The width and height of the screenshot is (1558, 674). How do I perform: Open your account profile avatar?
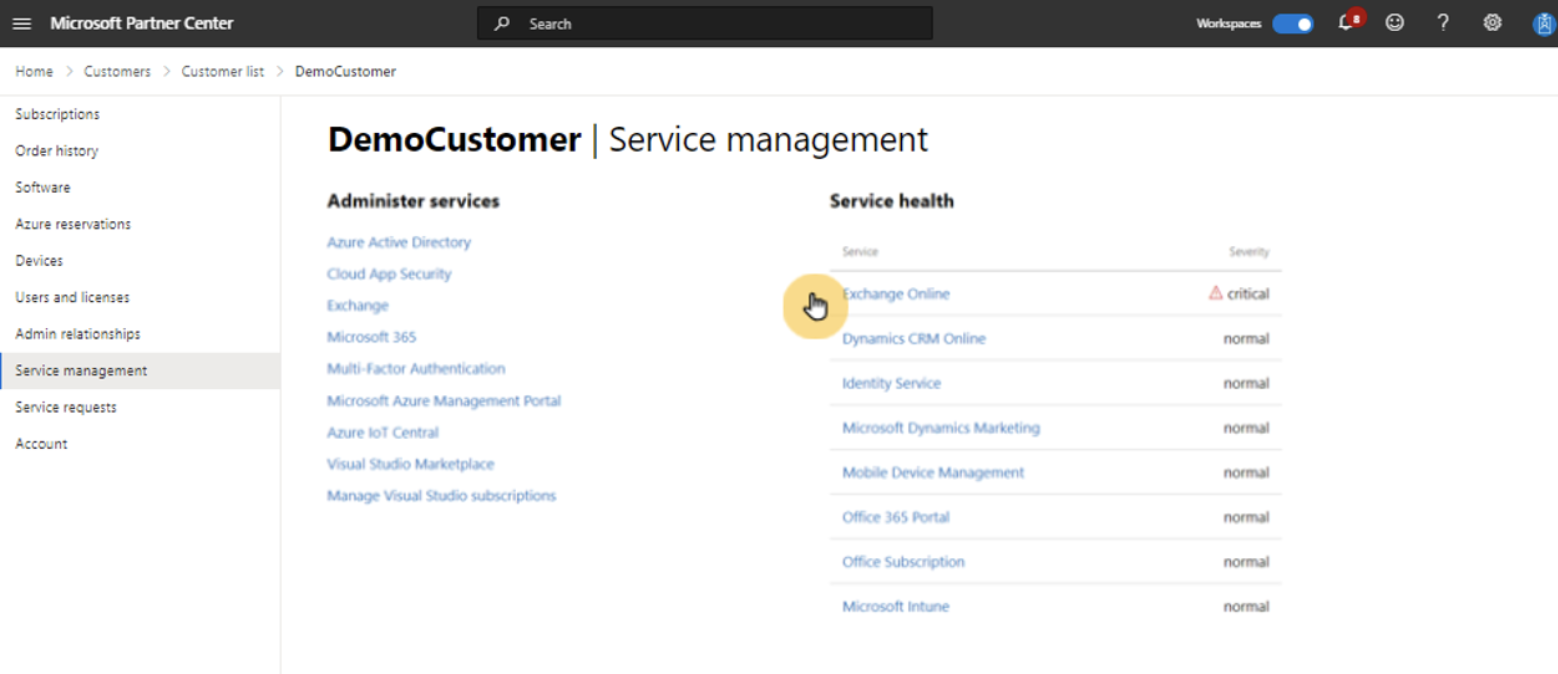(1540, 23)
